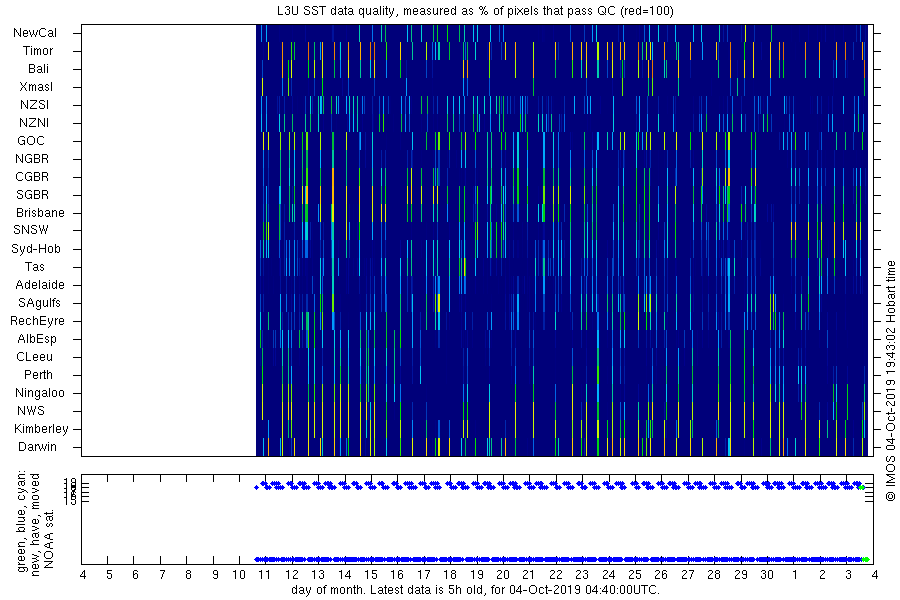Click day 6 axis tick label
The width and height of the screenshot is (900, 600).
135,575
